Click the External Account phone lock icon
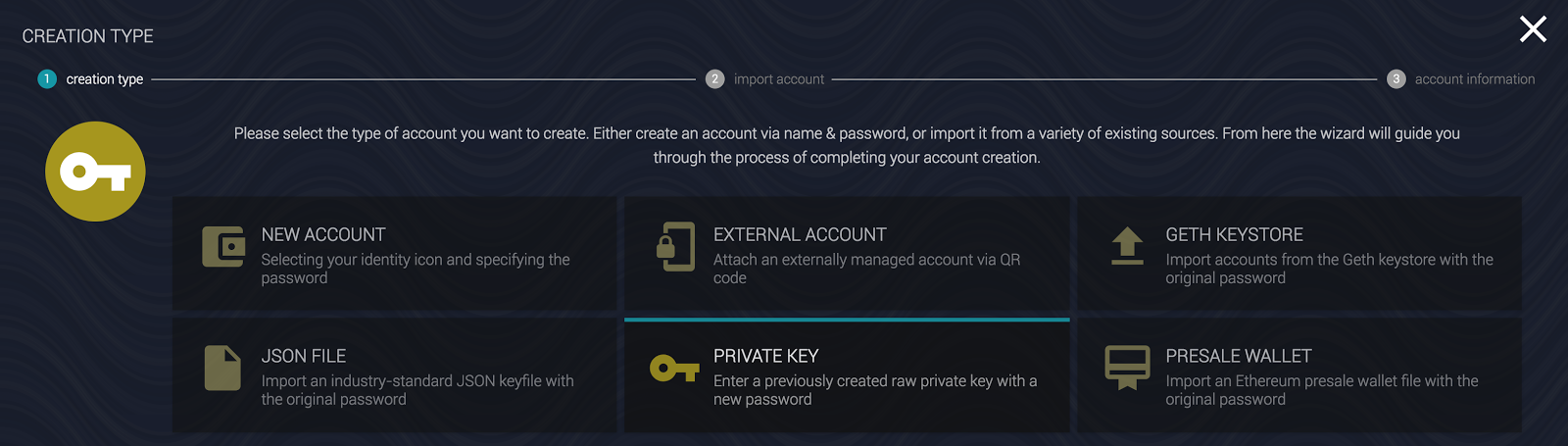 [x=675, y=247]
